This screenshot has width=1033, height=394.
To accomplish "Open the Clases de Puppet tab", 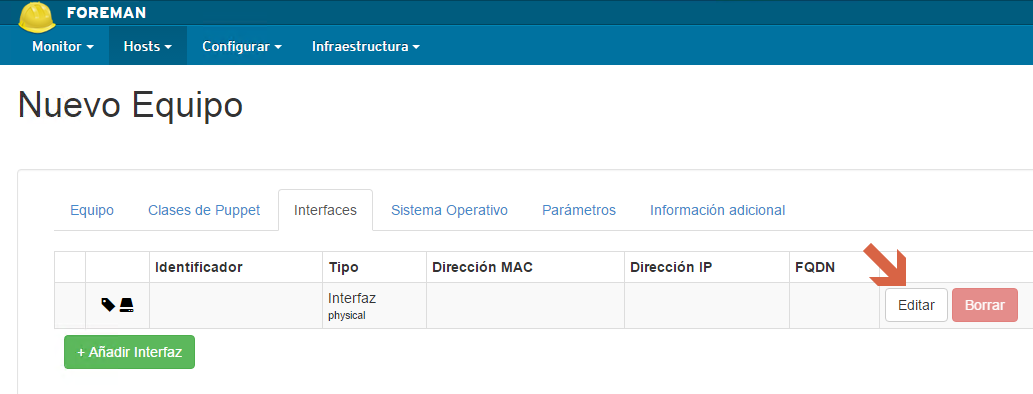I will (204, 210).
